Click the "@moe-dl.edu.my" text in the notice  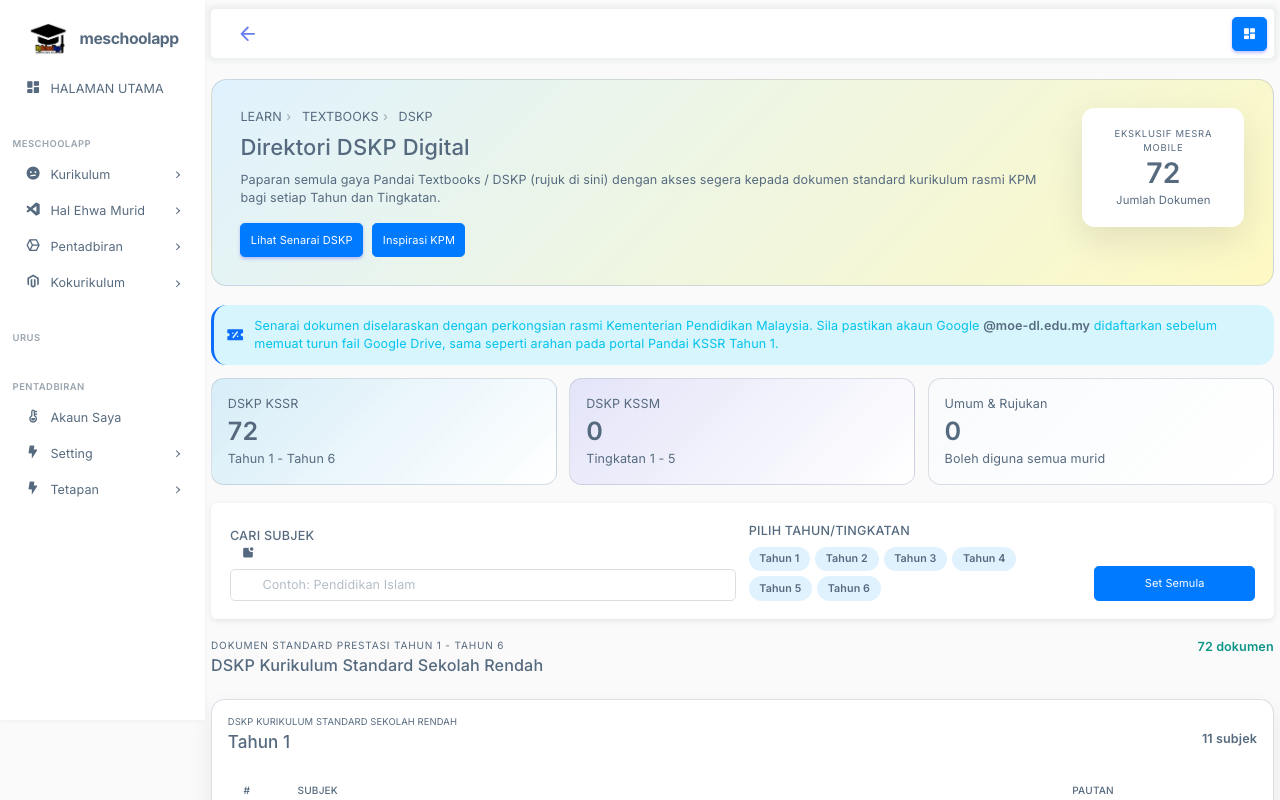tap(1036, 326)
